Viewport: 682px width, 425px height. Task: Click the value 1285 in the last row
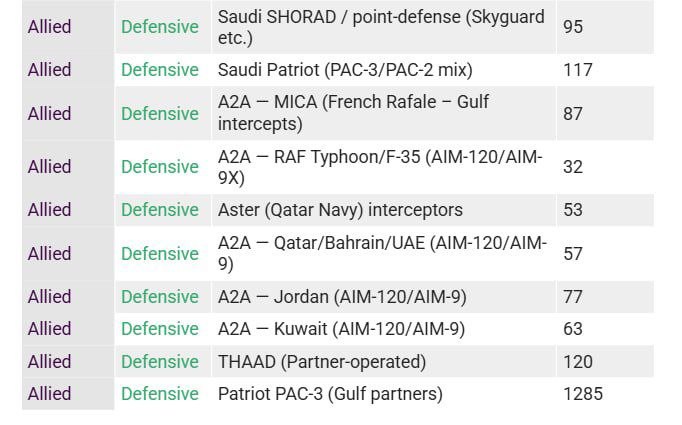pos(583,394)
